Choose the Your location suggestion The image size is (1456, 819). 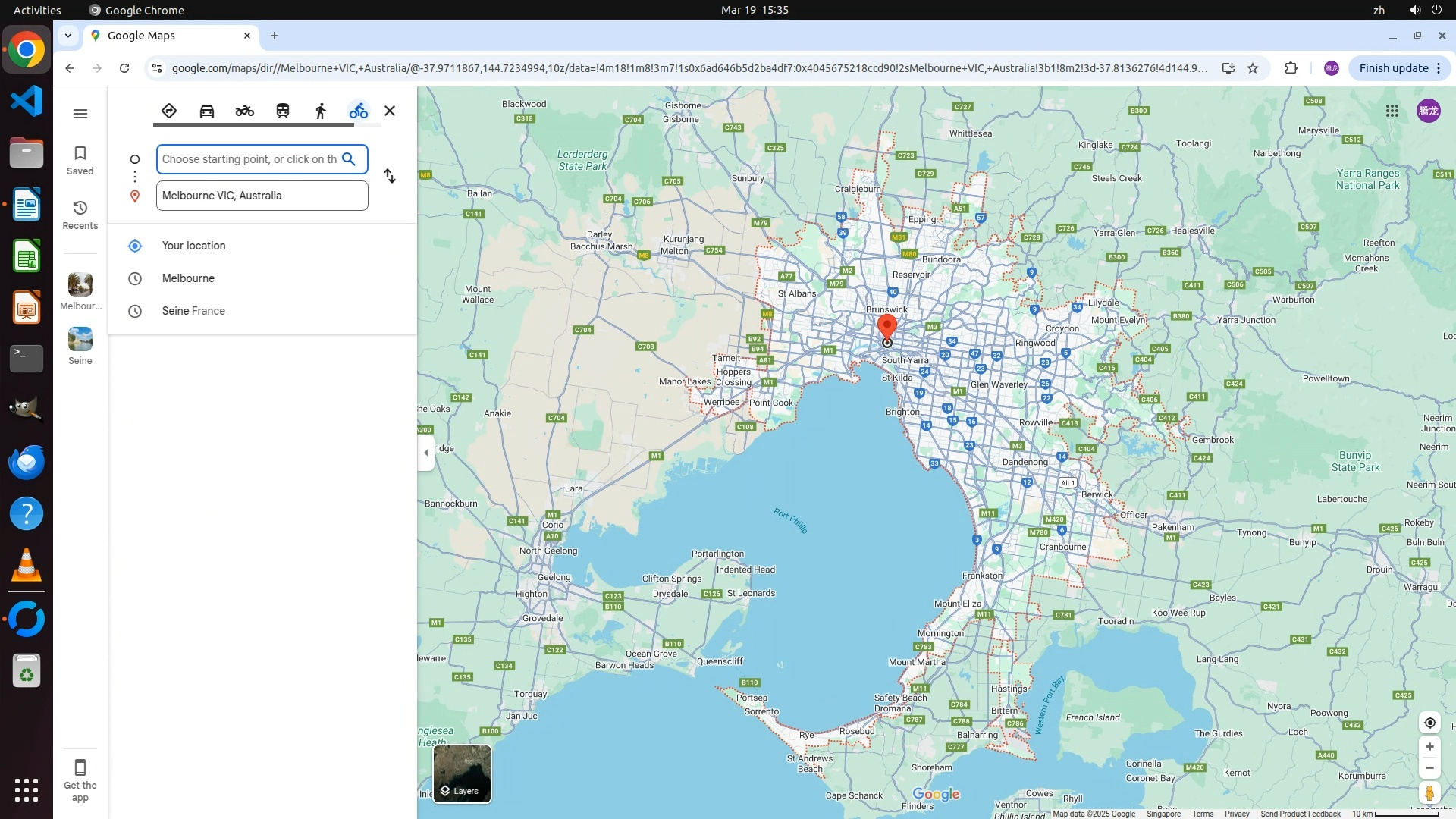(193, 246)
